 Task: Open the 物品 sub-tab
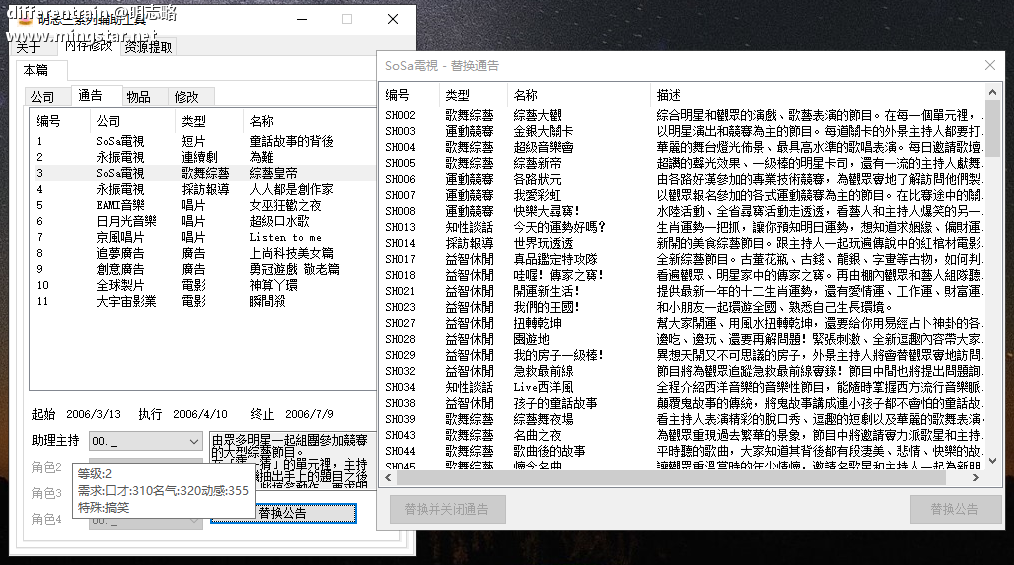coord(138,97)
